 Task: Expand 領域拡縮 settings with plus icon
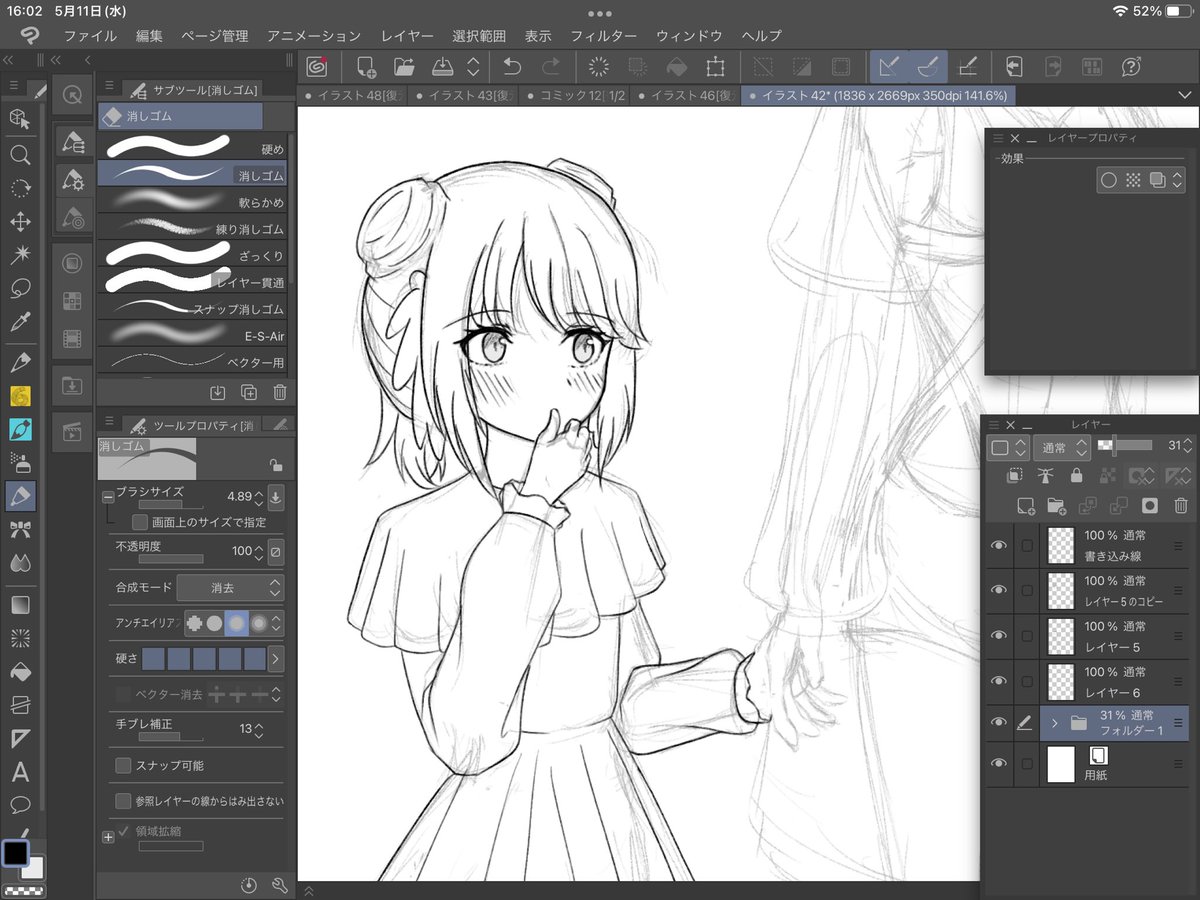[108, 837]
